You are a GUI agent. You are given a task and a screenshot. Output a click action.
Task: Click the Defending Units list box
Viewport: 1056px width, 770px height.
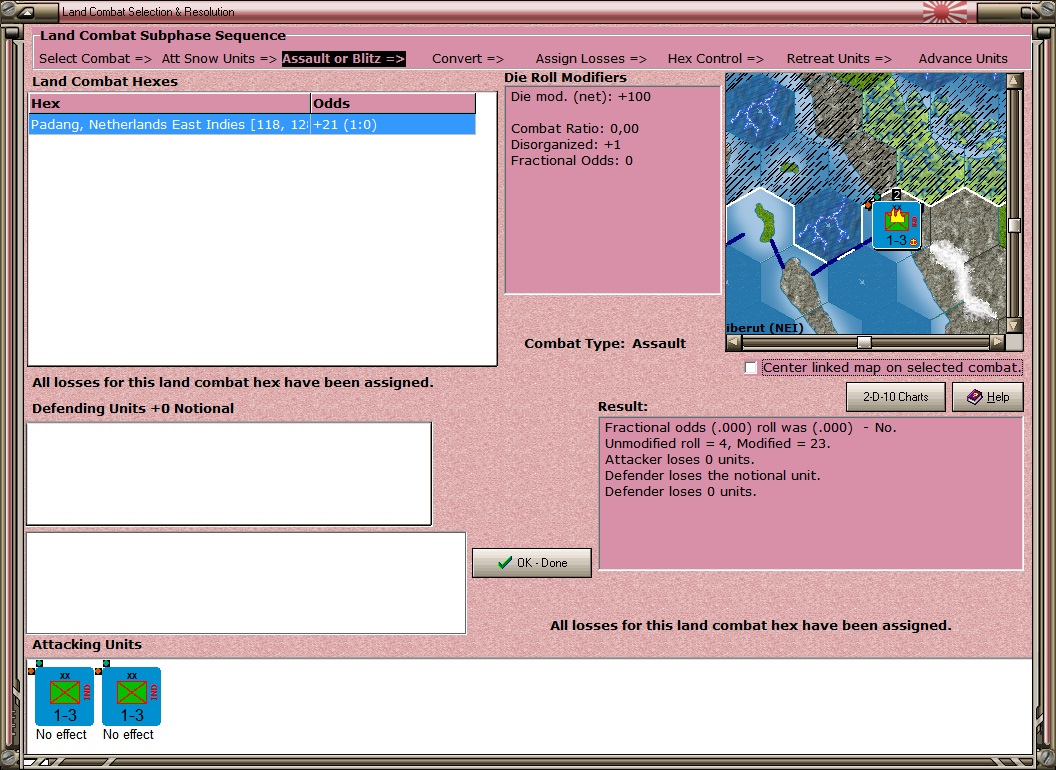click(x=229, y=474)
